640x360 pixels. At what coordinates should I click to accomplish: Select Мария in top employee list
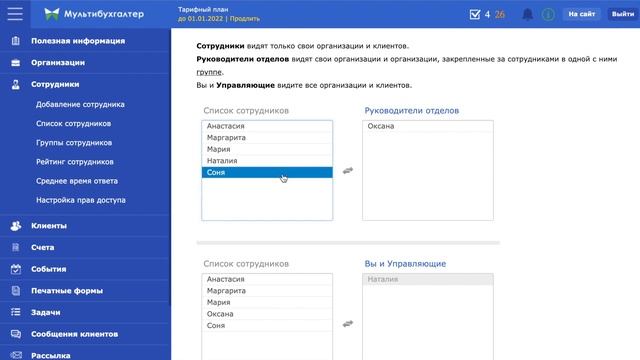[x=267, y=149]
